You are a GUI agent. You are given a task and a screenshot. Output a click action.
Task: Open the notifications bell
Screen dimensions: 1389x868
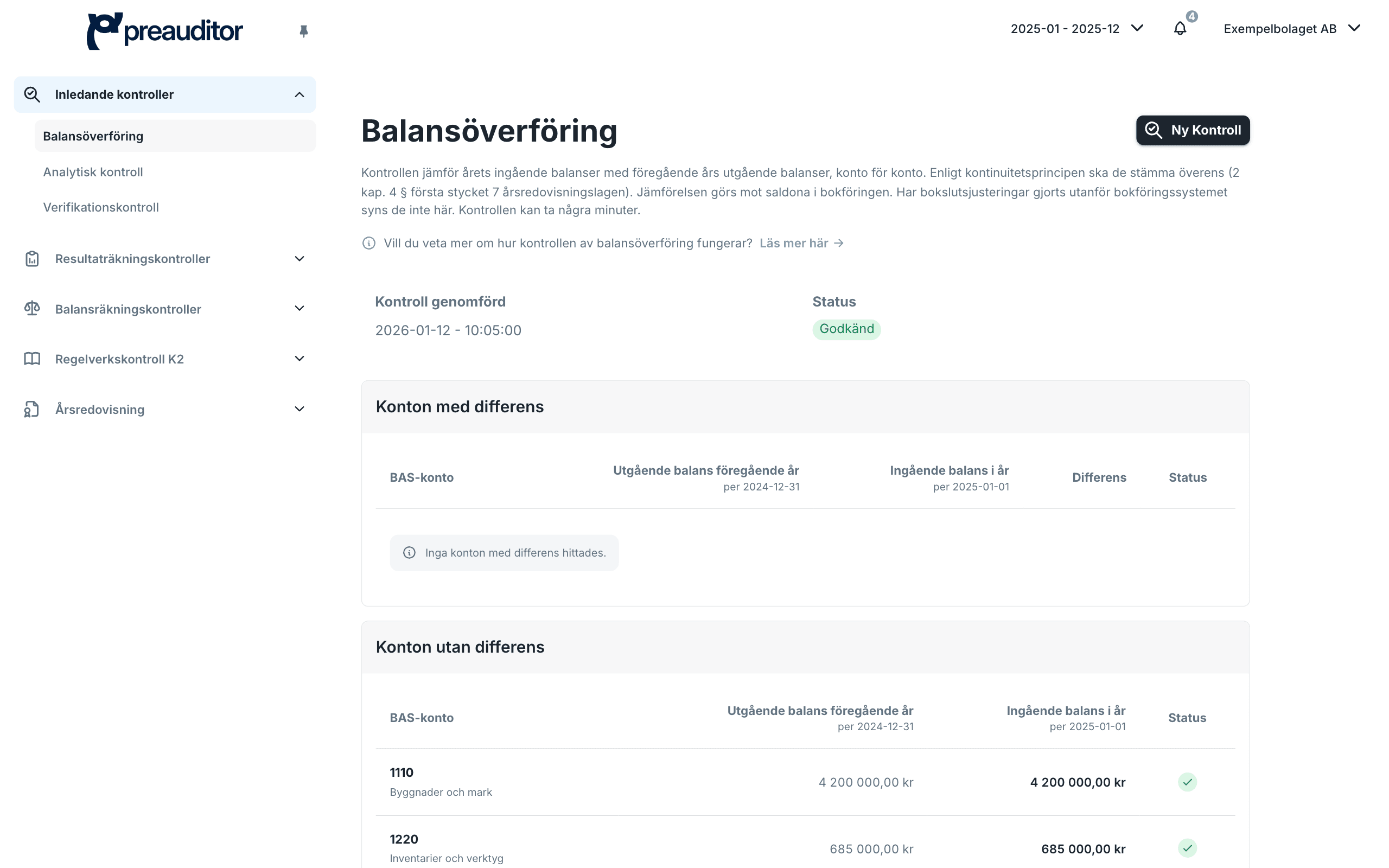[1180, 28]
